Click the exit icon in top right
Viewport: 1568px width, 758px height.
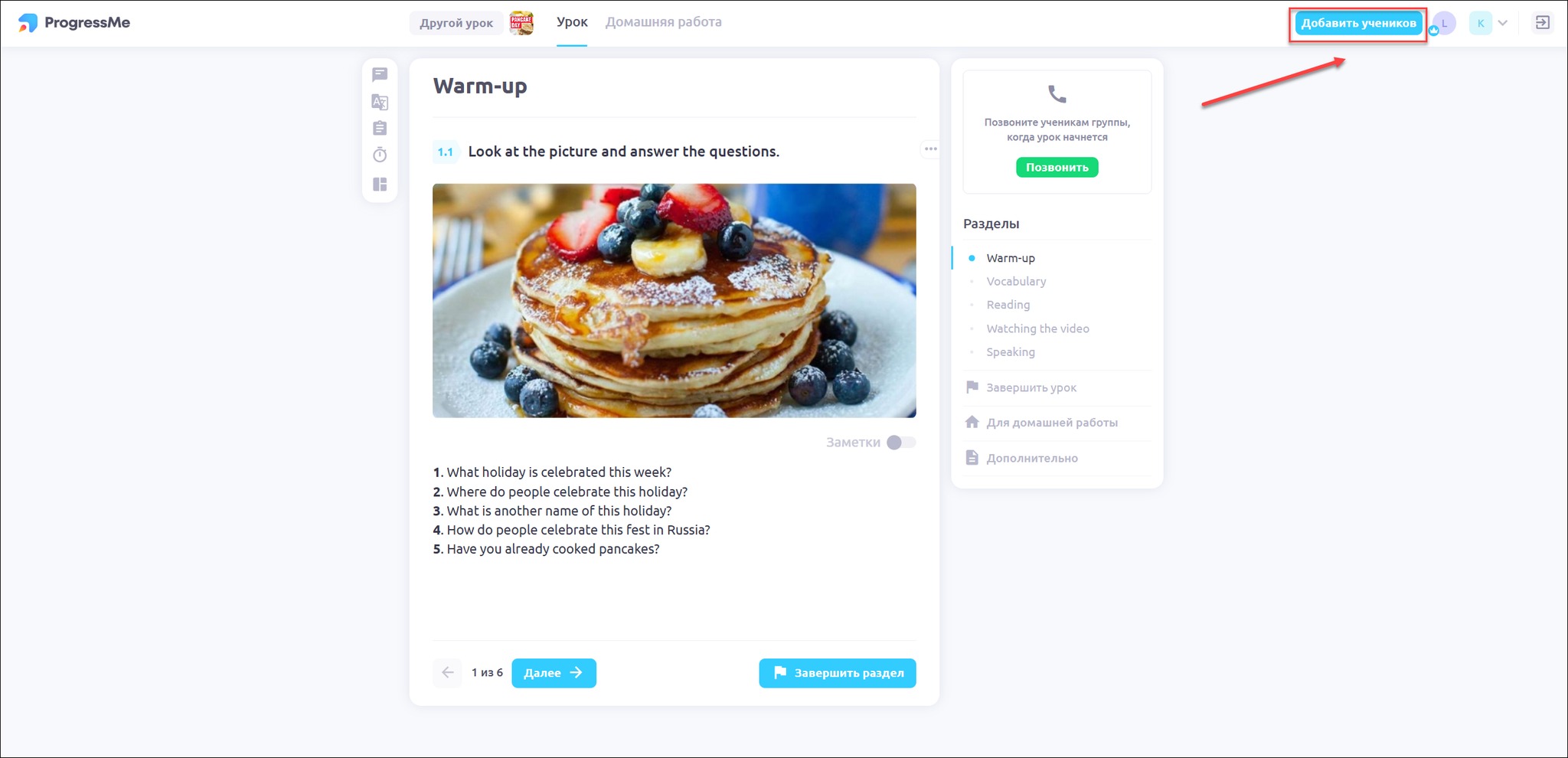(x=1543, y=23)
